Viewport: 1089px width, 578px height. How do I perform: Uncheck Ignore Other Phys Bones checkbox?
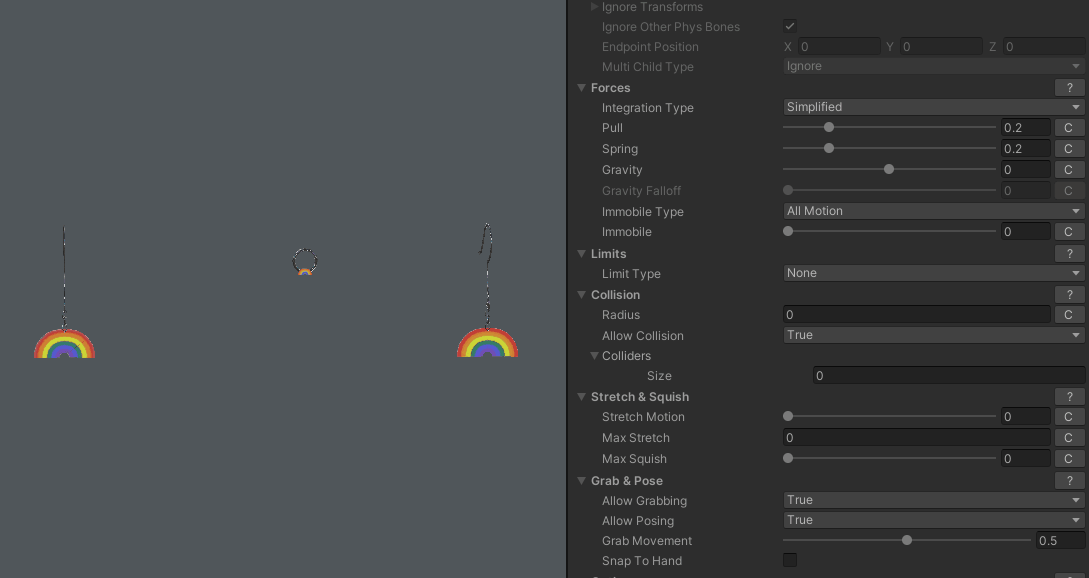pos(790,26)
